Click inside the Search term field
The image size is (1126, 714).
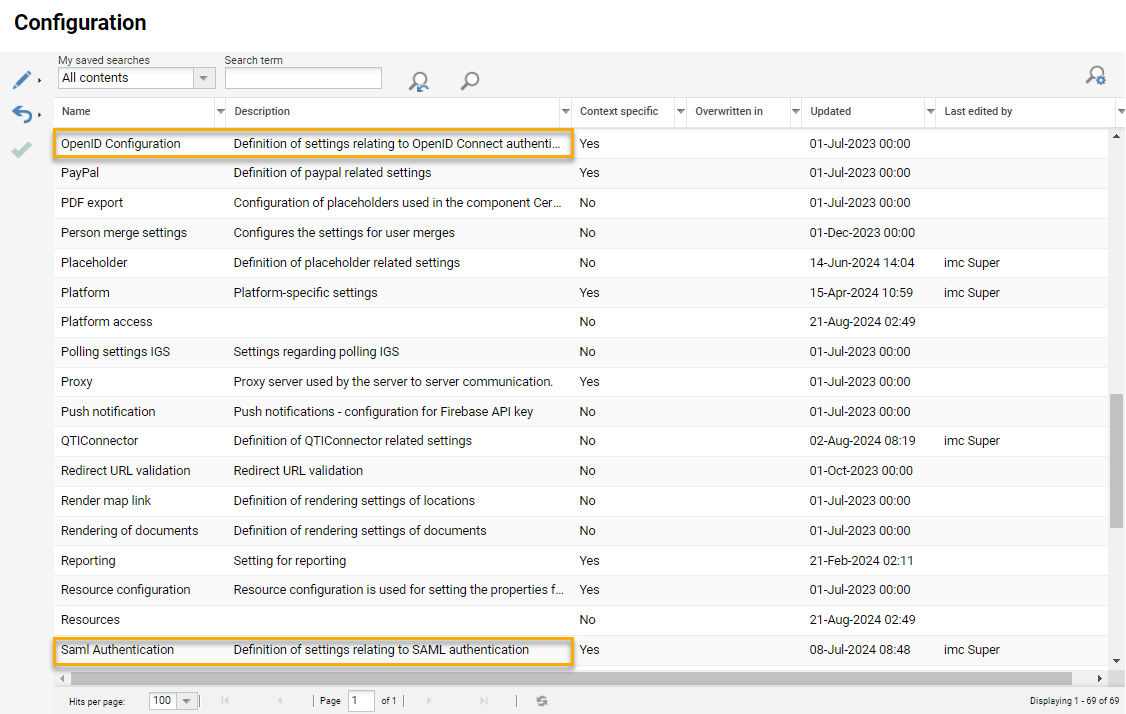pos(302,78)
